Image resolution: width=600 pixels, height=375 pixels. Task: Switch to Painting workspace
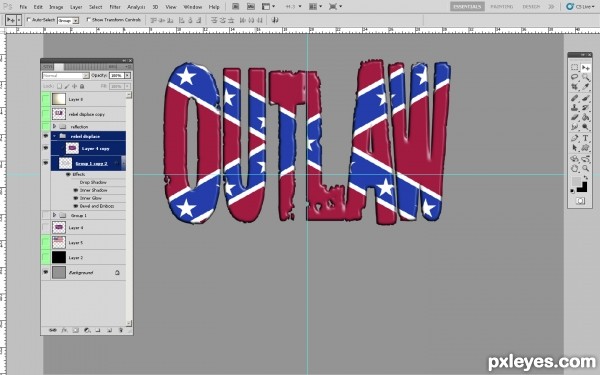coord(502,7)
